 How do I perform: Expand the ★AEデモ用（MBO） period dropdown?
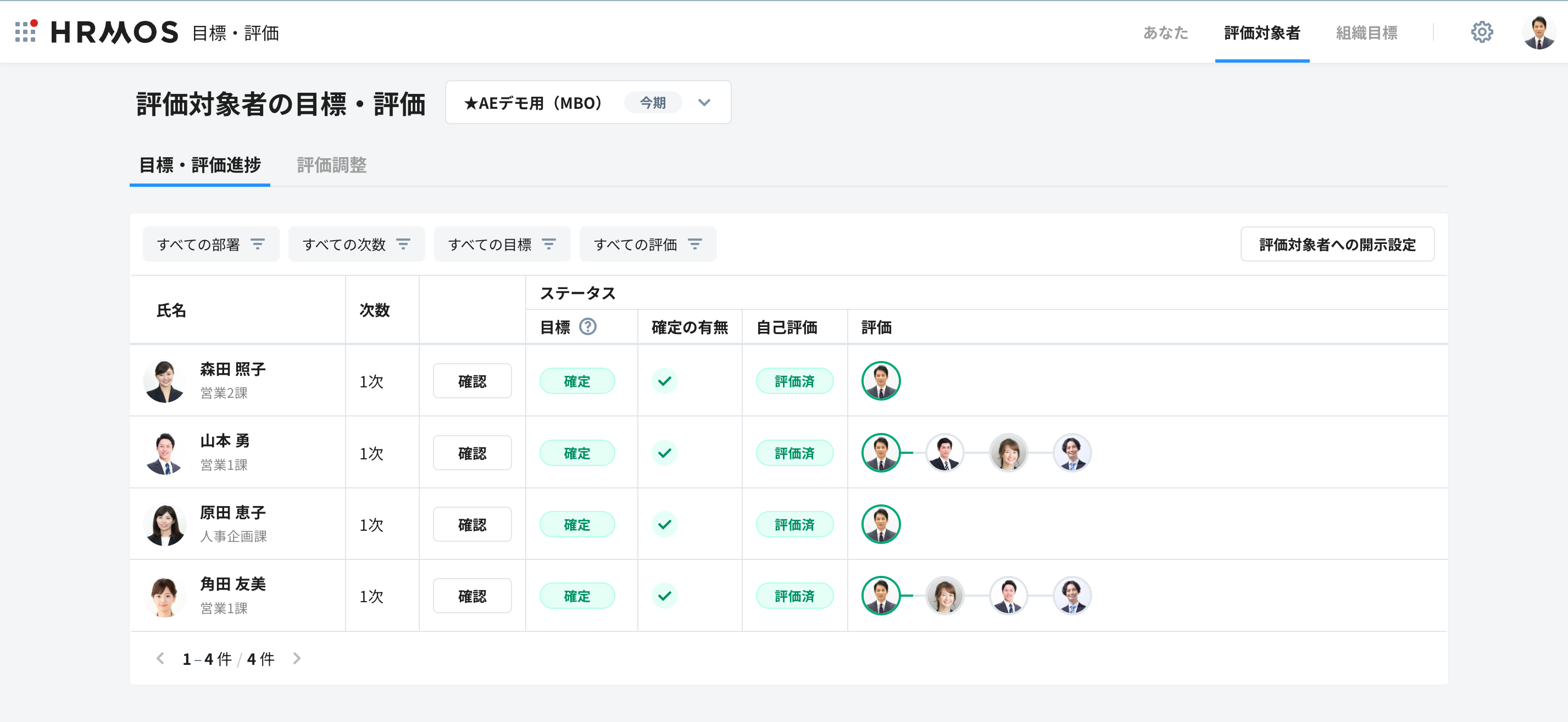(x=588, y=102)
